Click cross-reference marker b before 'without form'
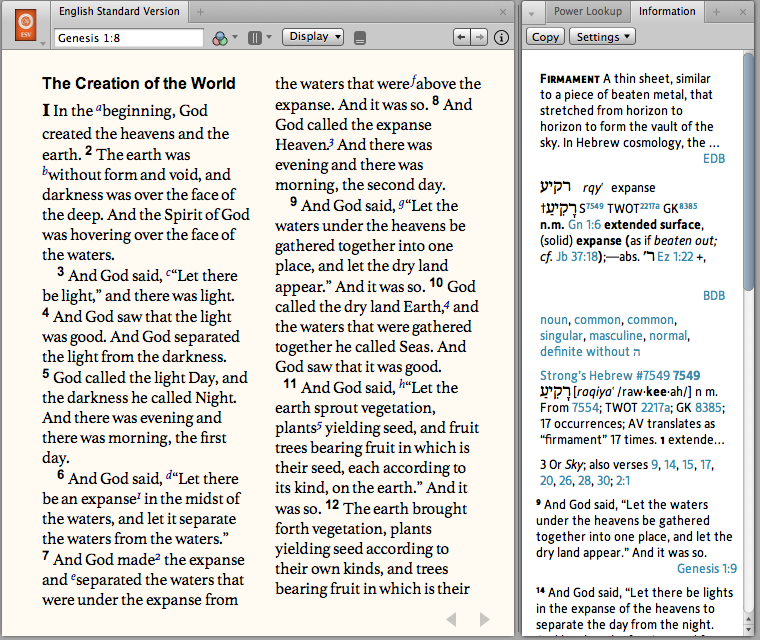 click(x=45, y=171)
